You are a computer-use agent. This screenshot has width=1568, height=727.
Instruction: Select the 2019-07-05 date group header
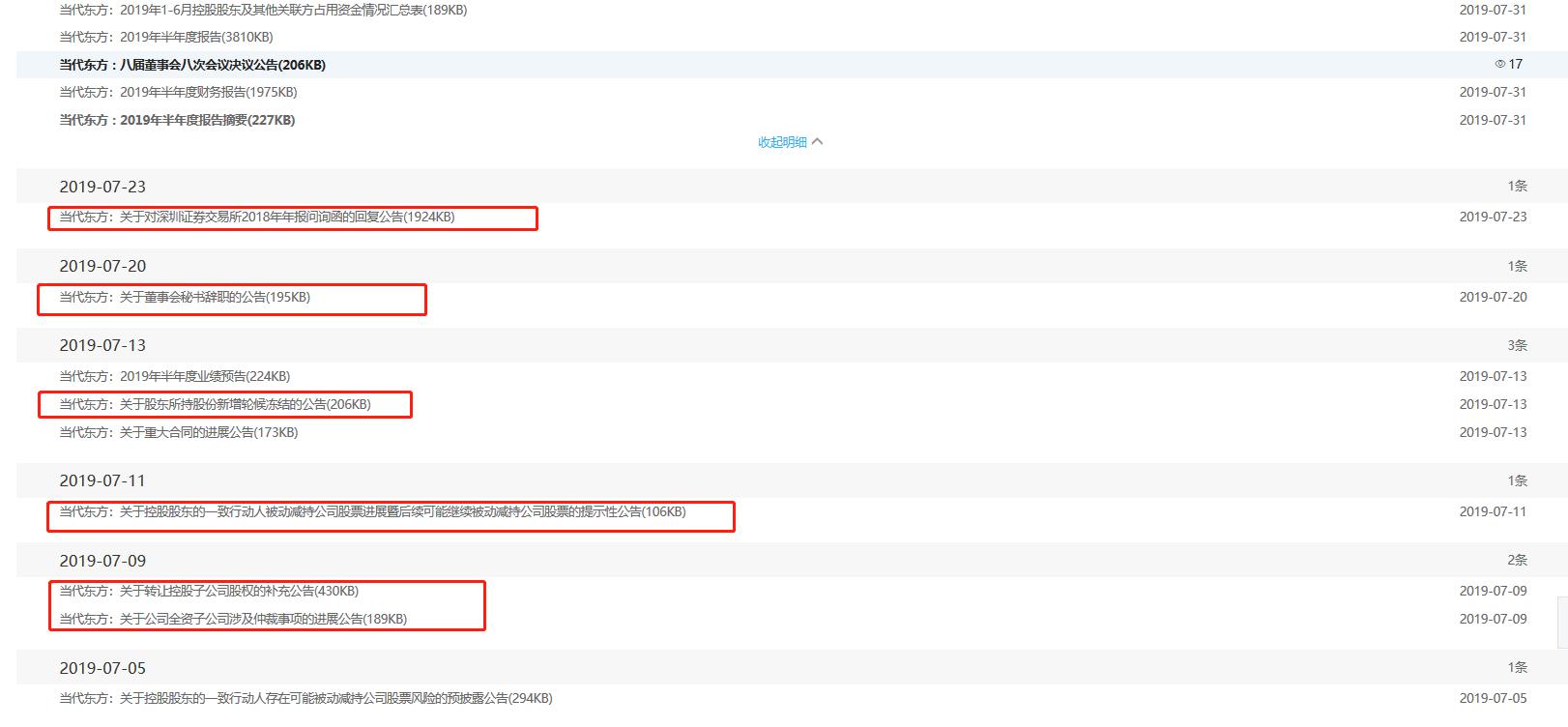click(792, 668)
